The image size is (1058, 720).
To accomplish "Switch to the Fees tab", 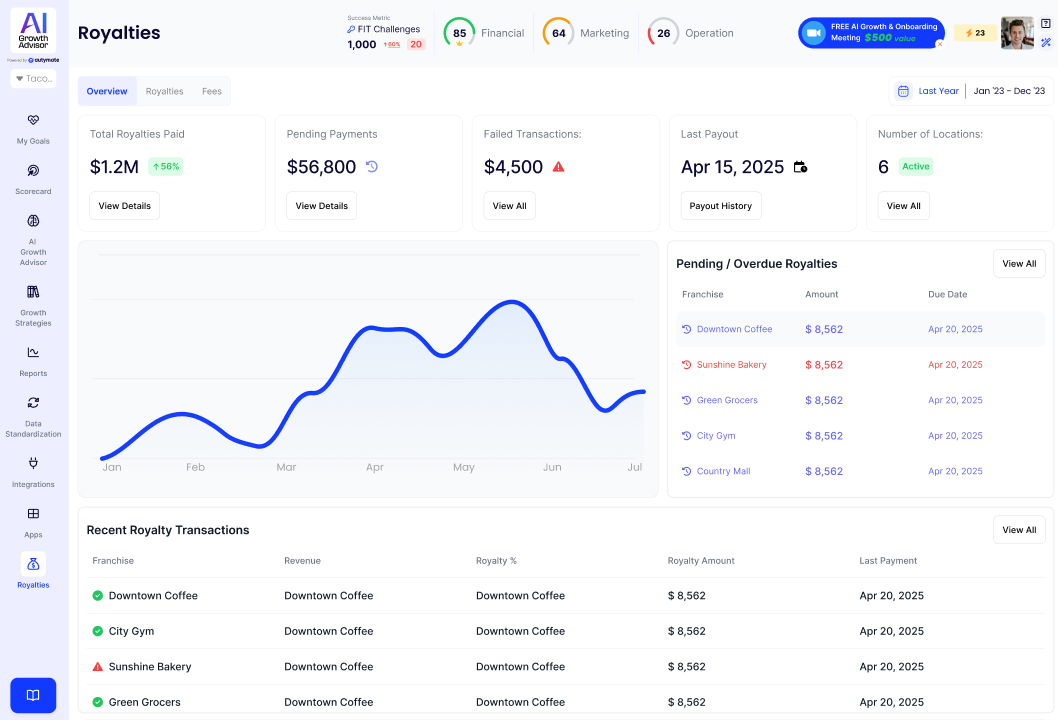I will pos(211,91).
